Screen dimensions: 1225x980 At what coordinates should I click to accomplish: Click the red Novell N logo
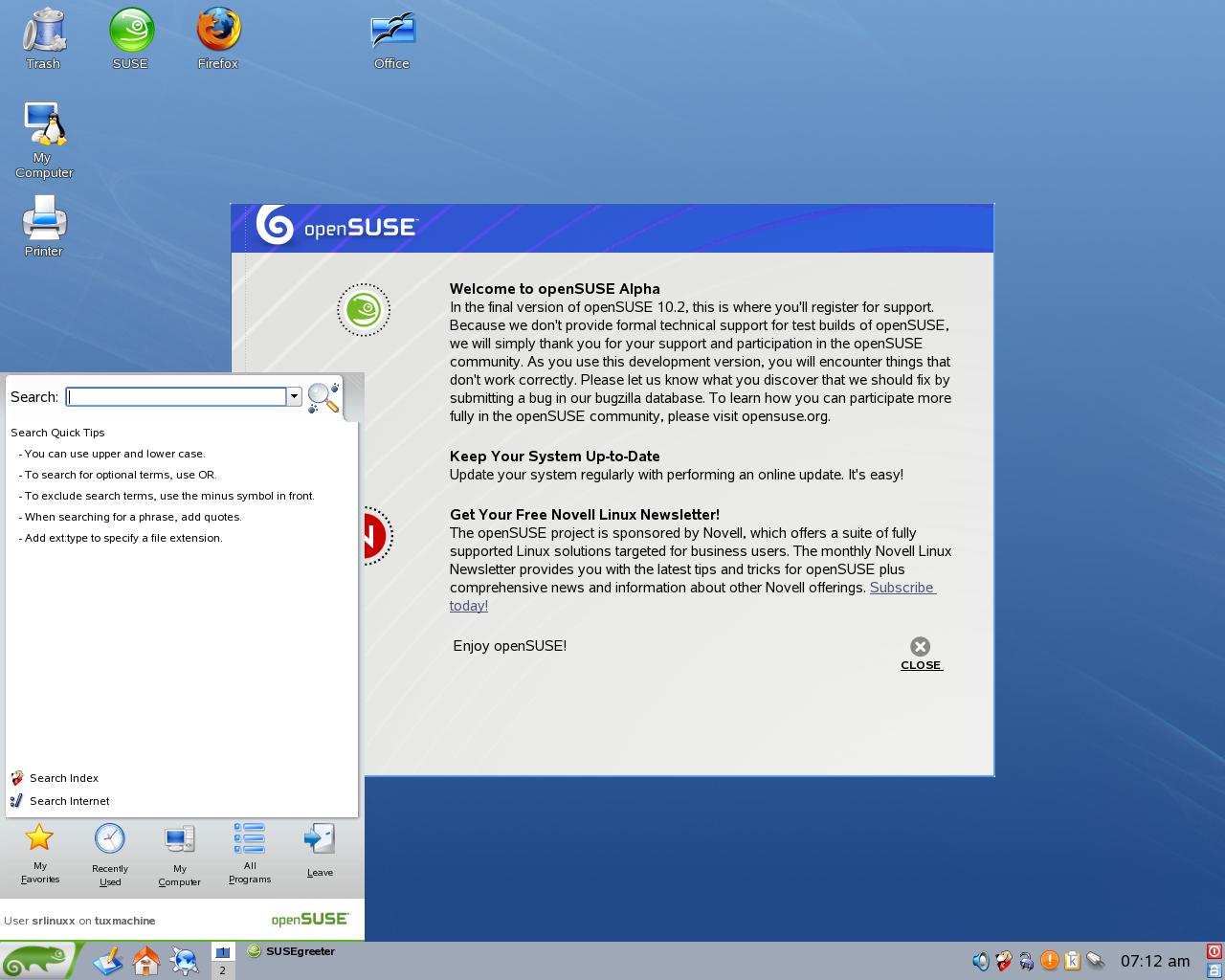(x=376, y=536)
